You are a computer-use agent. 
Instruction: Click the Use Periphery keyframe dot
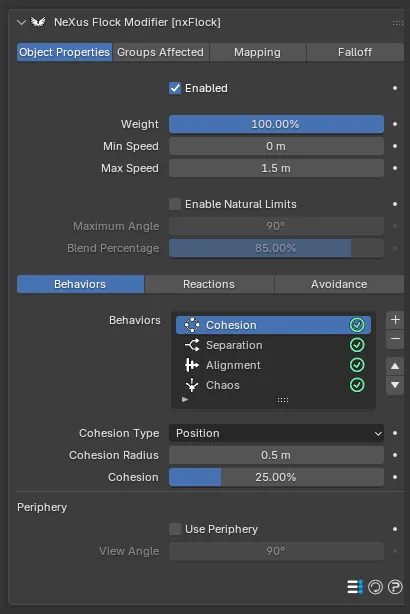[395, 529]
